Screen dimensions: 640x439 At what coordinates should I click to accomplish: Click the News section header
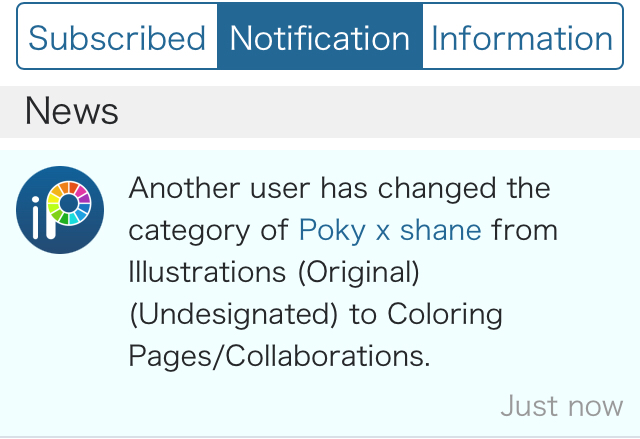point(72,112)
